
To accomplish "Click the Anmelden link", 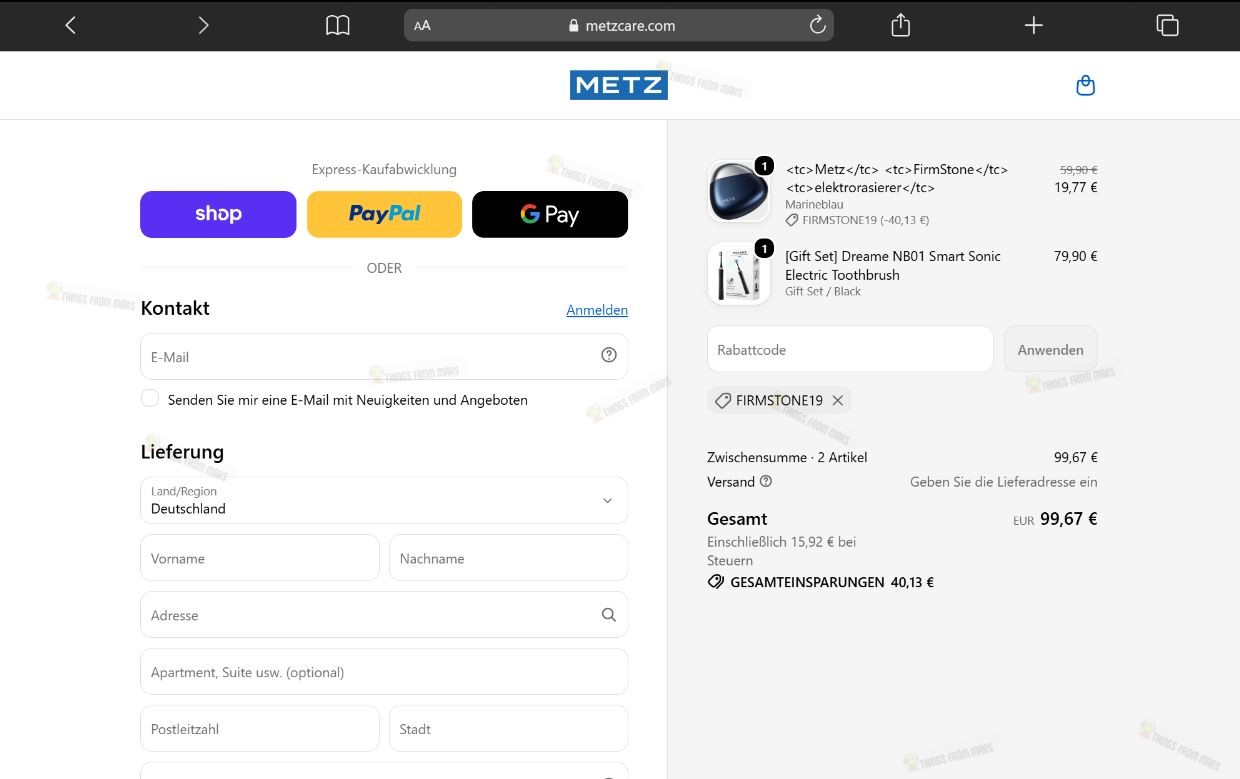I will pyautogui.click(x=597, y=310).
